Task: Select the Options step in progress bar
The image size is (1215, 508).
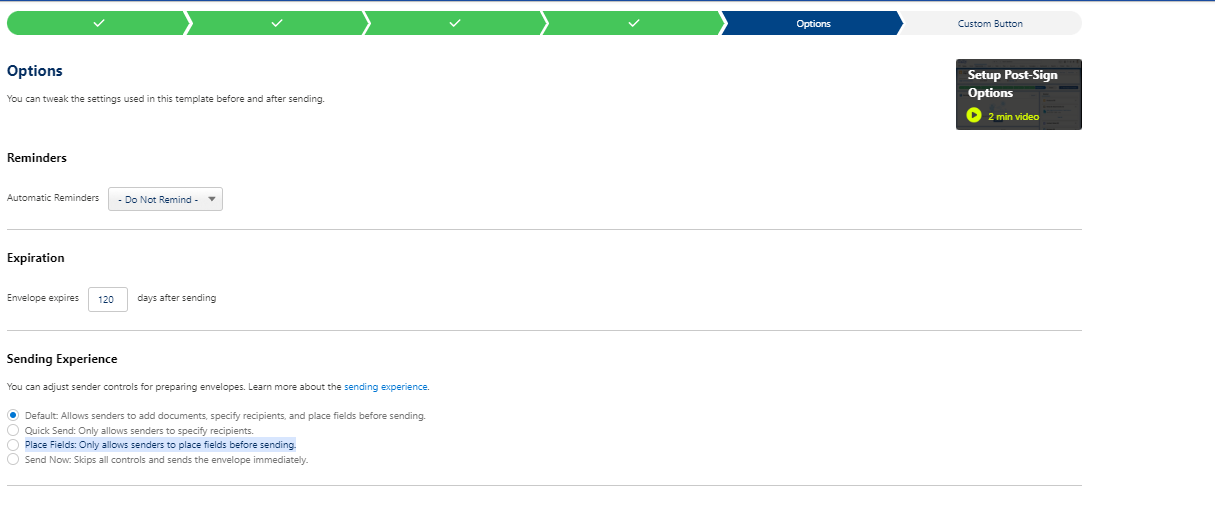Action: [812, 23]
